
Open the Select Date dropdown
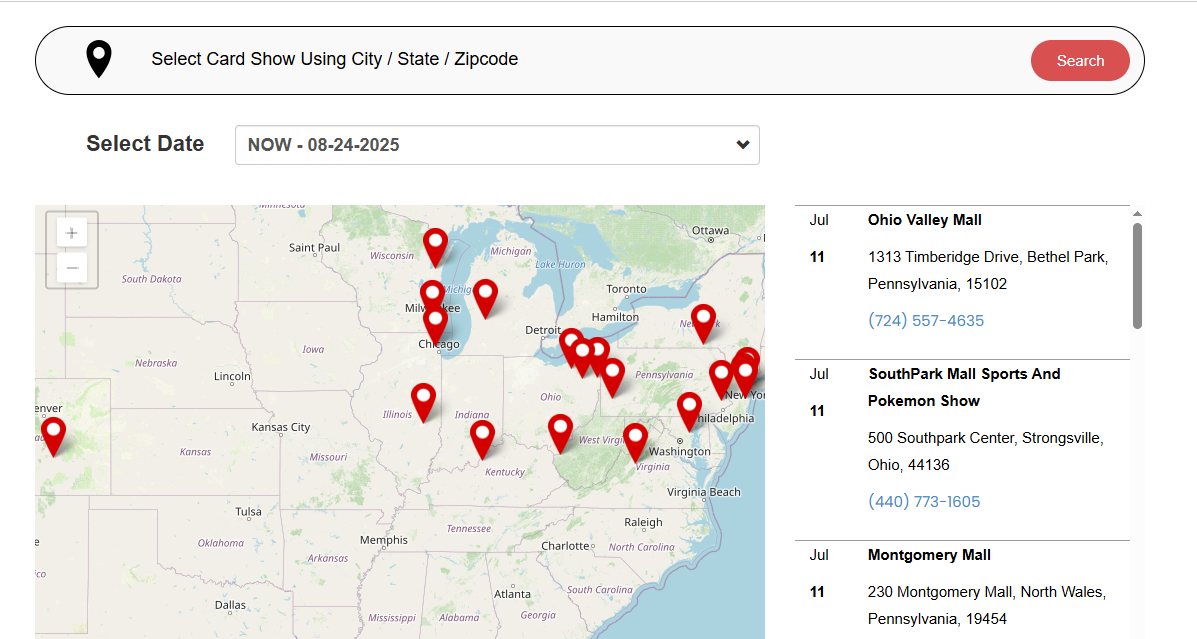tap(497, 145)
